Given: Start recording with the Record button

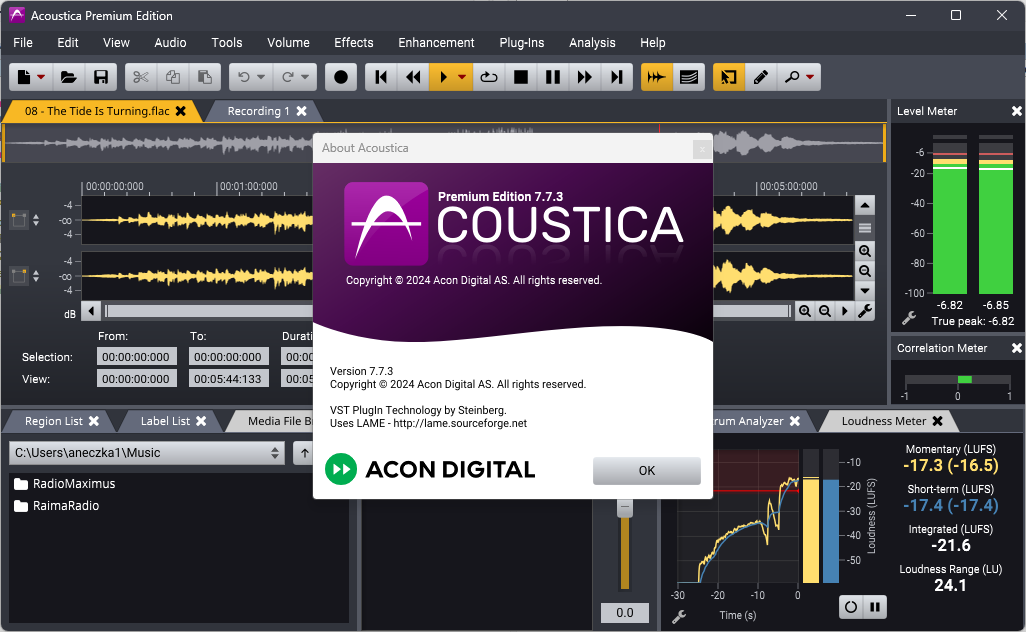Looking at the screenshot, I should pos(341,77).
